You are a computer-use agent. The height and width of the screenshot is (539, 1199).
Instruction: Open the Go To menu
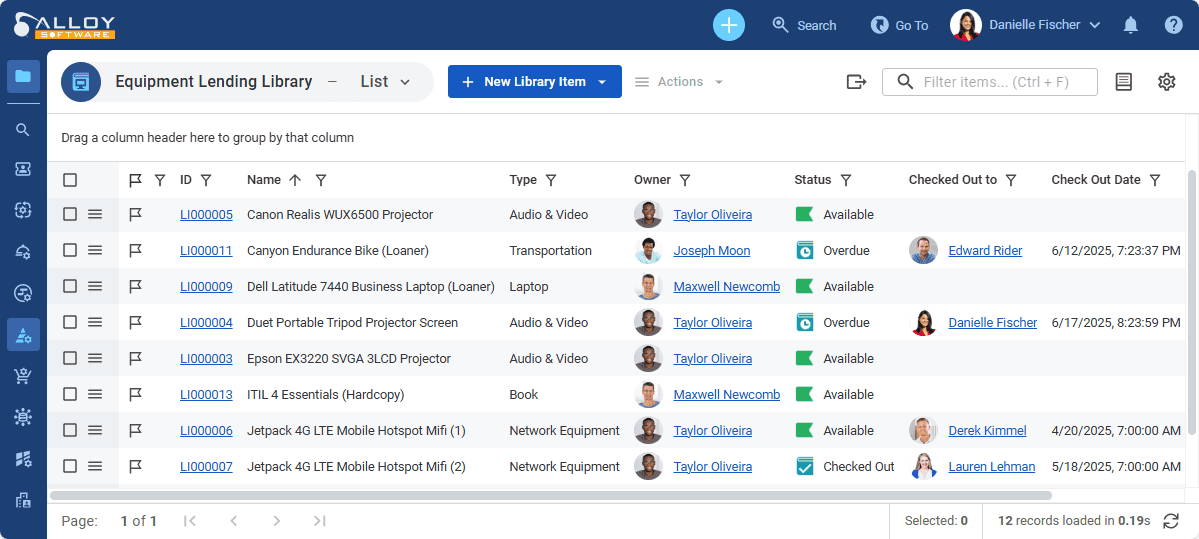coord(899,25)
